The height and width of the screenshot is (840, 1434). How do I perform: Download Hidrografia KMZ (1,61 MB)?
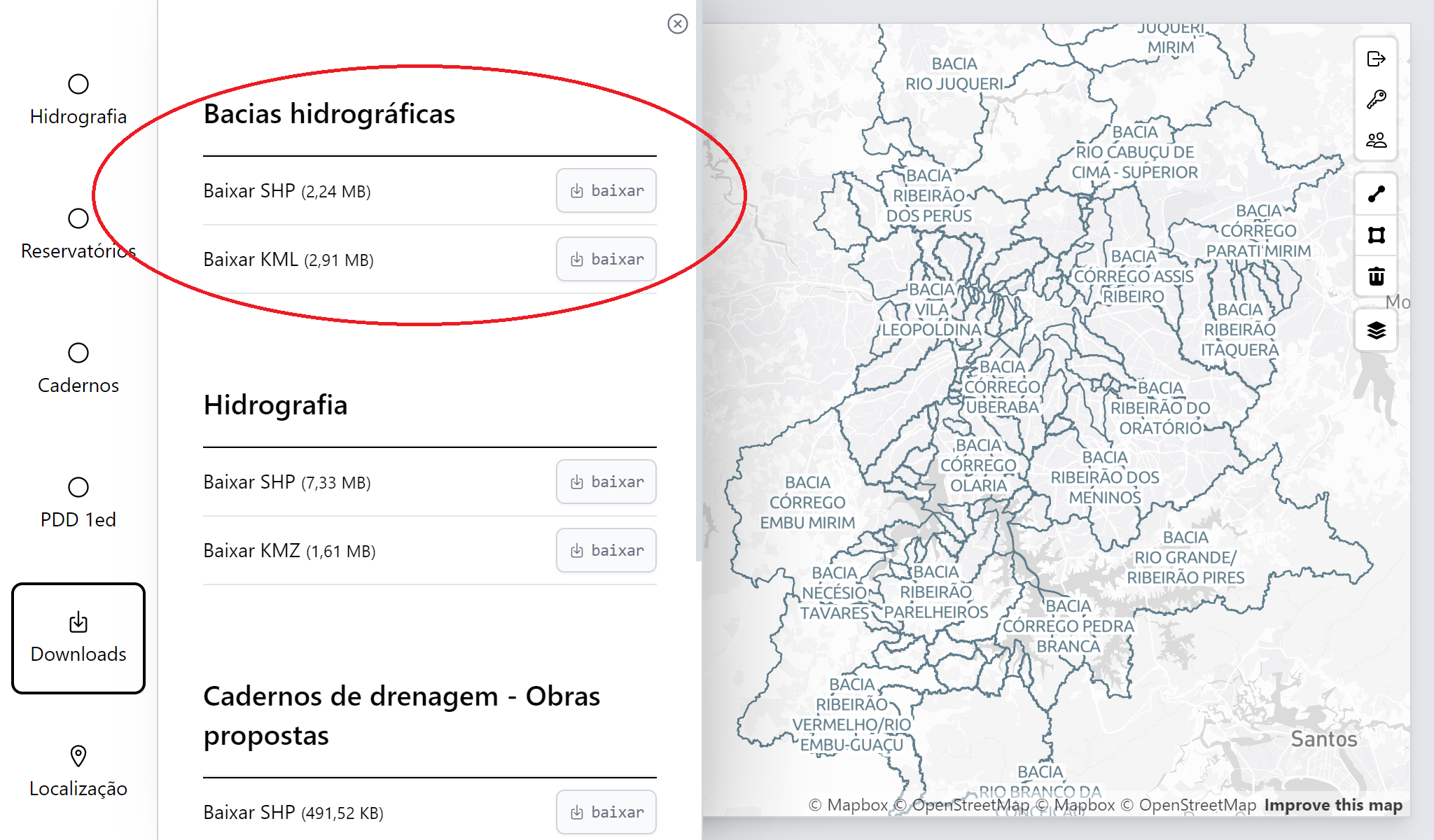pyautogui.click(x=606, y=550)
